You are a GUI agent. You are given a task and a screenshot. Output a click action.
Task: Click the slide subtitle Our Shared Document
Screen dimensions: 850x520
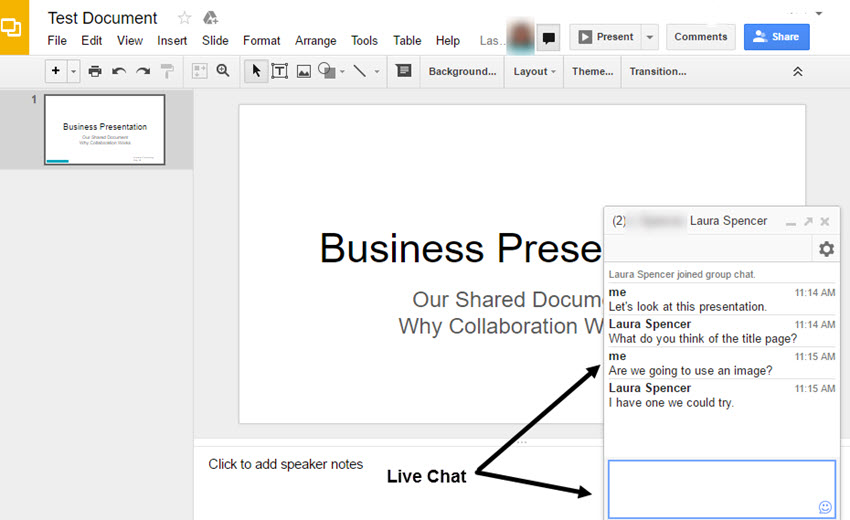point(507,299)
